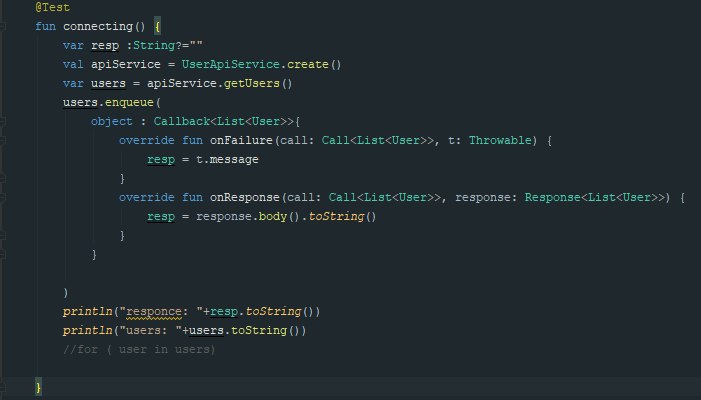Collapse the fold marker beside onFailure override

[x=3, y=140]
